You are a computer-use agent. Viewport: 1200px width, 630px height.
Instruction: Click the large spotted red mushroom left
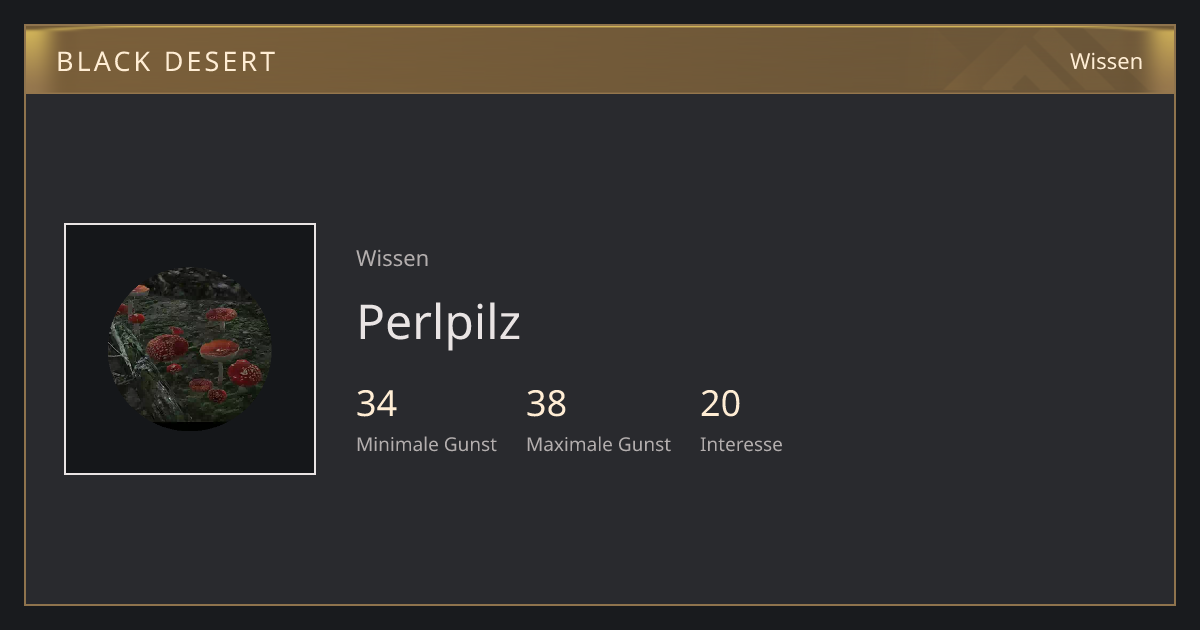coord(167,348)
